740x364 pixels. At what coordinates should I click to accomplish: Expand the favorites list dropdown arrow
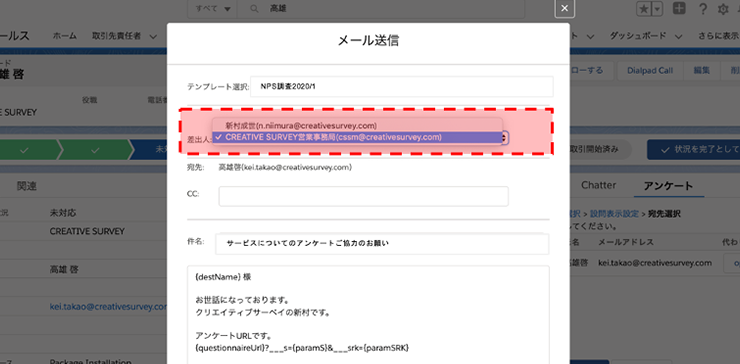click(x=657, y=9)
